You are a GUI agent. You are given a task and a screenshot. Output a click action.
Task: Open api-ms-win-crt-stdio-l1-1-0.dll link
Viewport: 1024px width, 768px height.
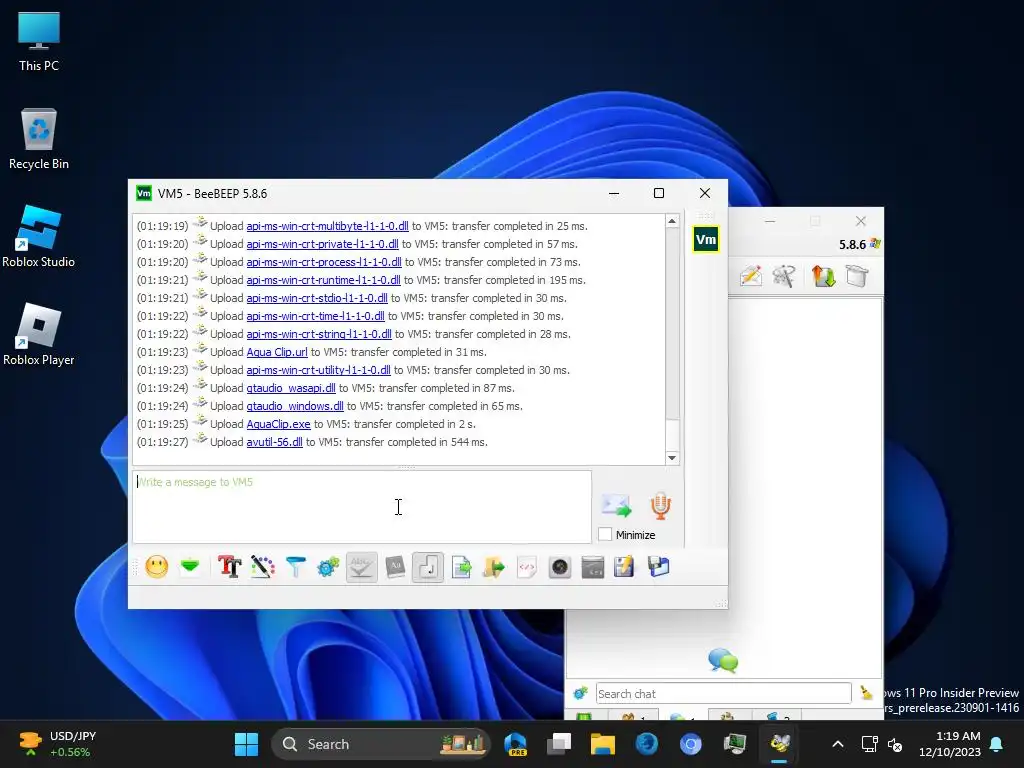(x=317, y=298)
